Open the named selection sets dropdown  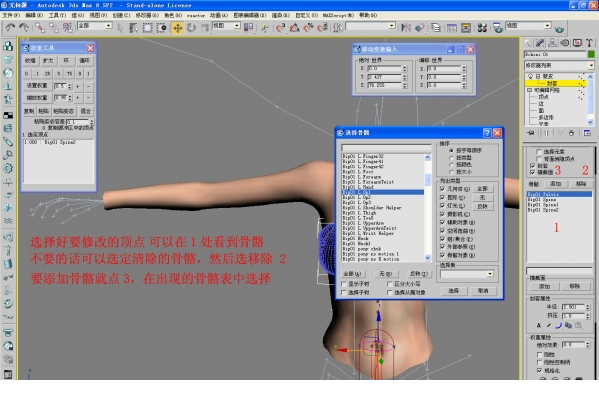pyautogui.click(x=392, y=26)
